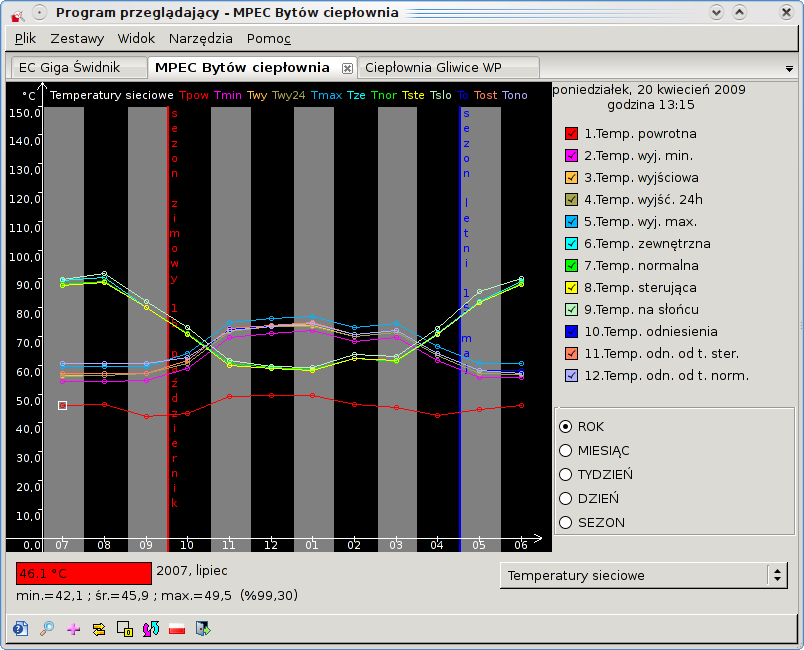The height and width of the screenshot is (650, 804).
Task: Open the Widok menu
Action: coord(136,38)
